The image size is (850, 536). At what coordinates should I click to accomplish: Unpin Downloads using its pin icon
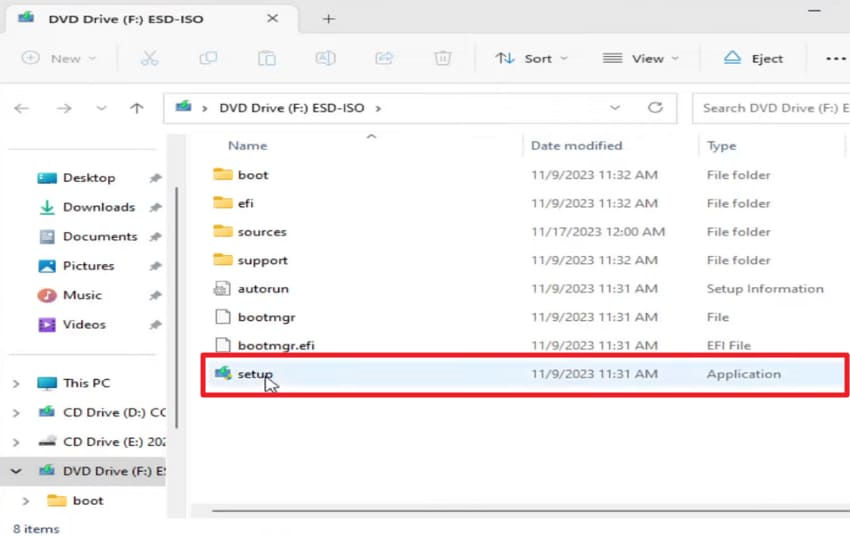156,207
